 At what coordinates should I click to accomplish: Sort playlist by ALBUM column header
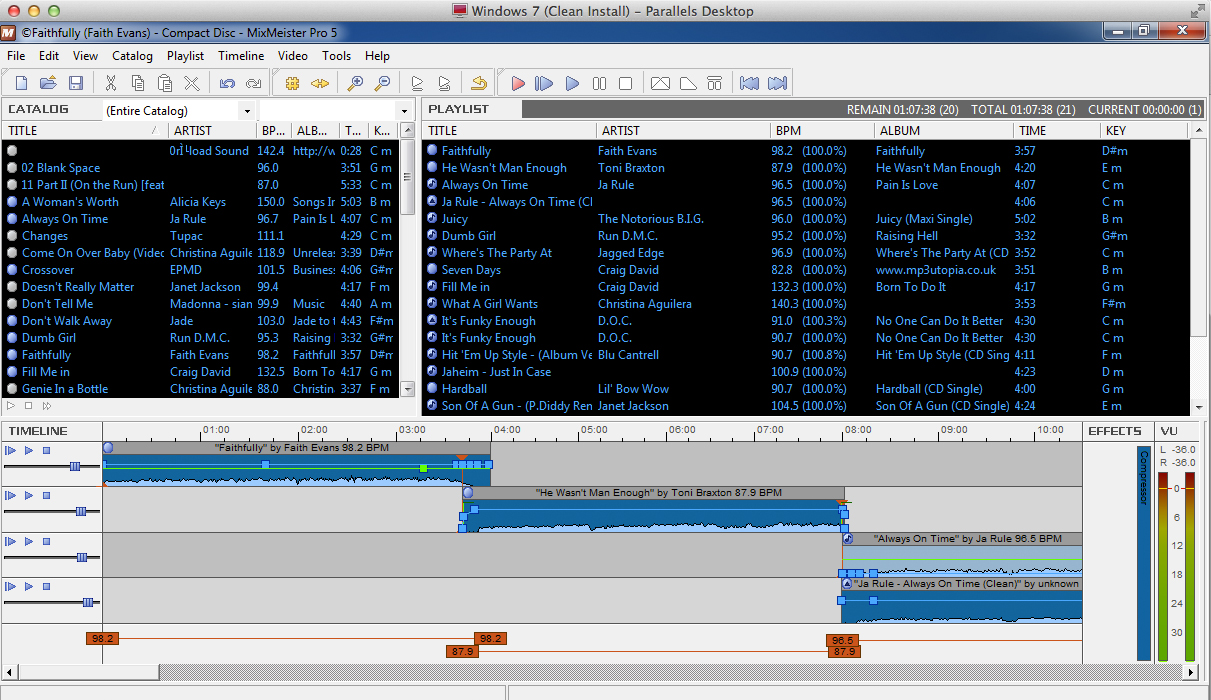[942, 130]
